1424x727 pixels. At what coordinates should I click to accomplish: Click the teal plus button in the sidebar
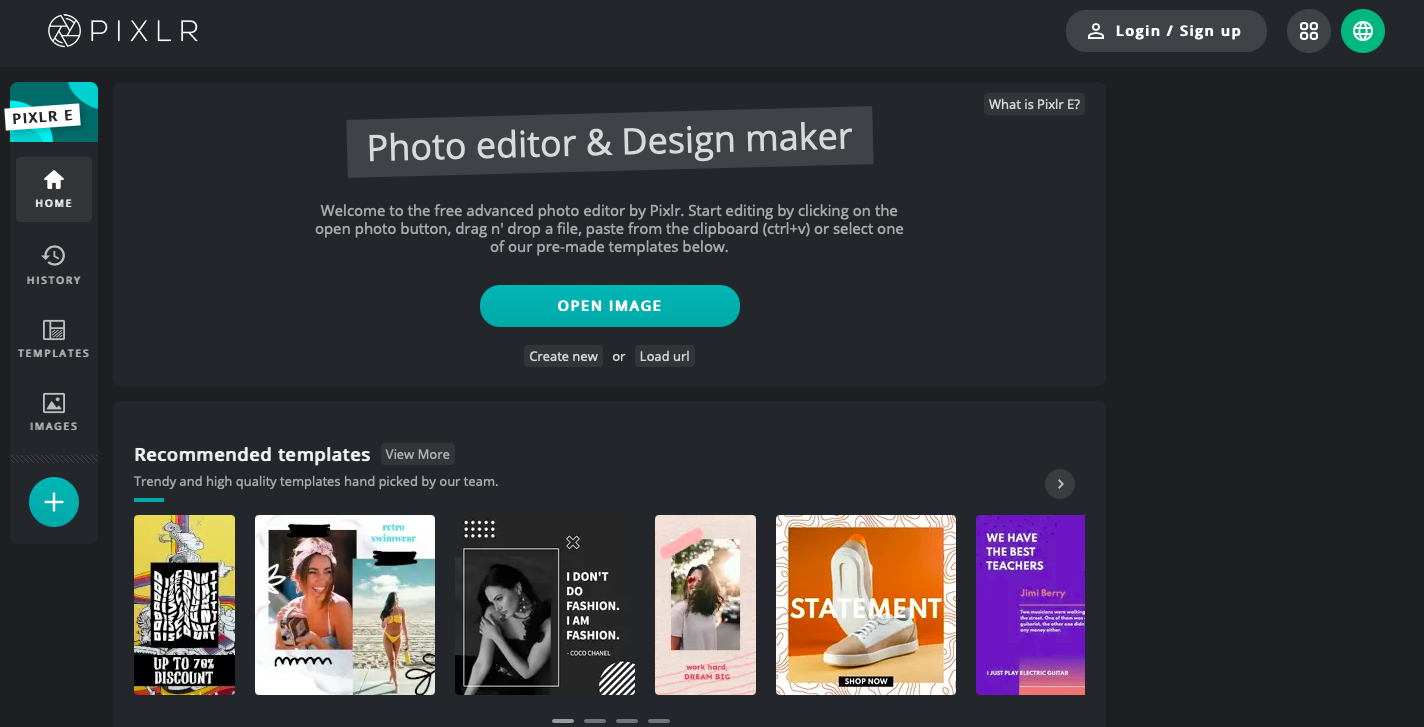click(x=54, y=501)
